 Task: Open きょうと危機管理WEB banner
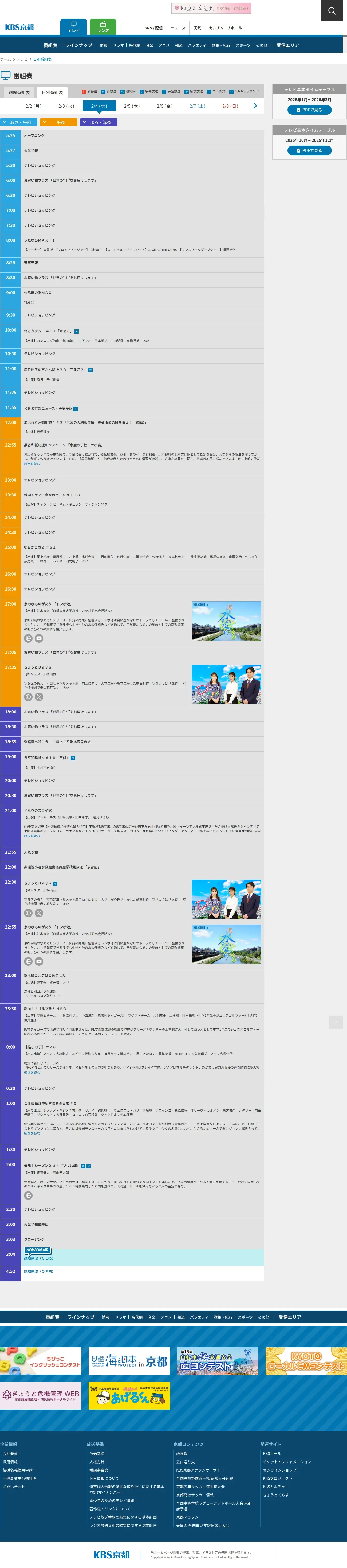pyautogui.click(x=41, y=1395)
